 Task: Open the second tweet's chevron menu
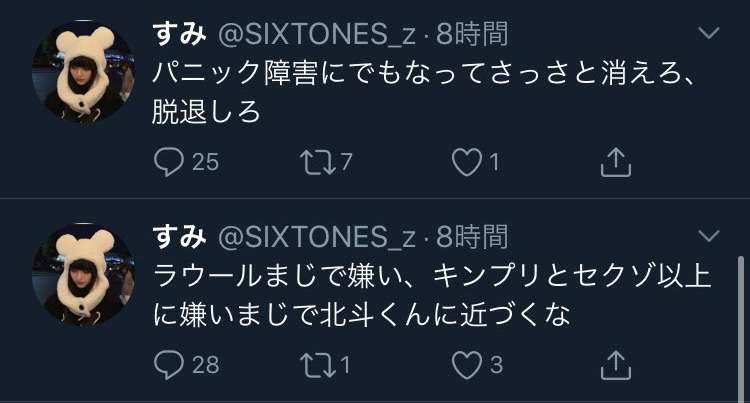point(708,237)
